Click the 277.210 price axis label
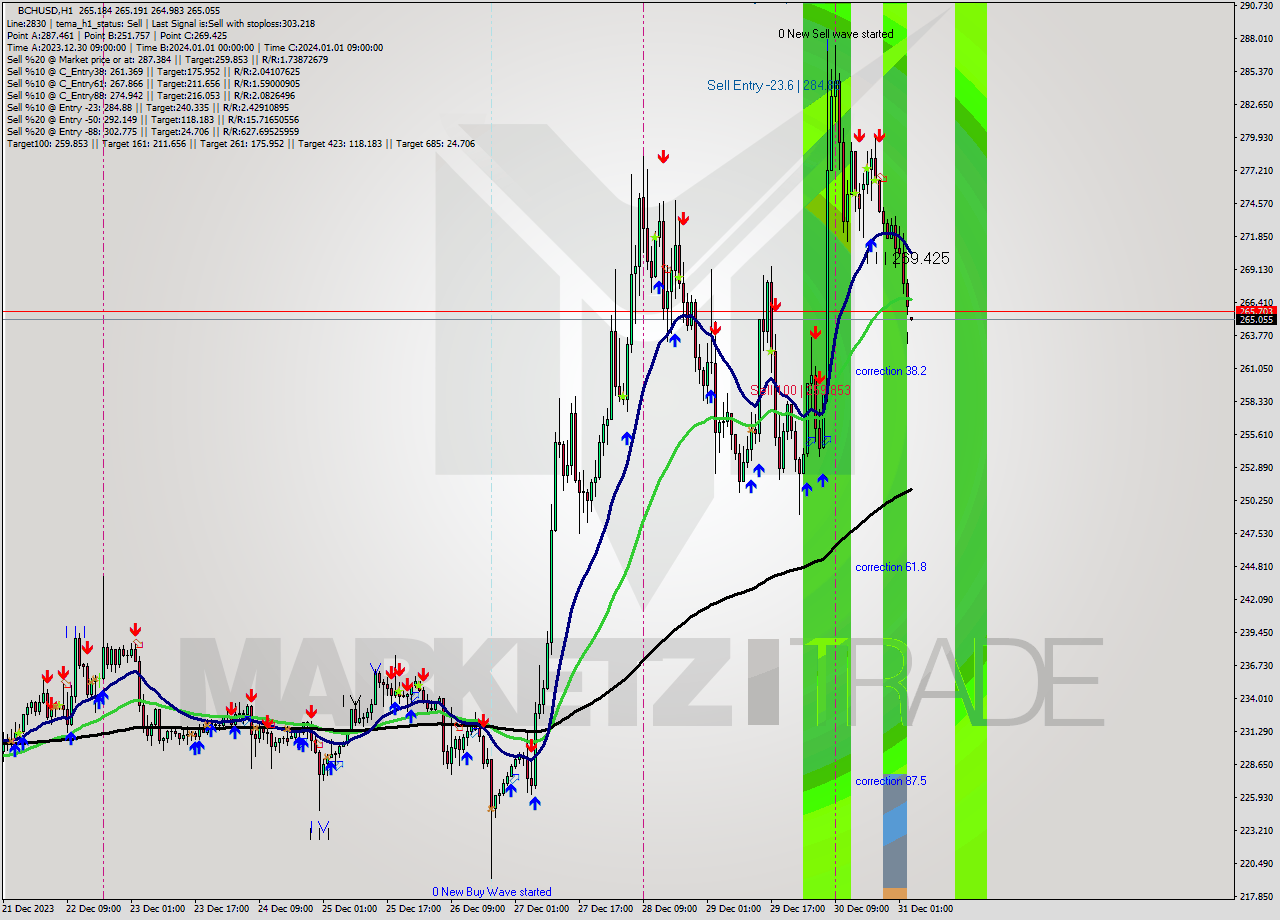The height and width of the screenshot is (920, 1280). (x=1256, y=170)
